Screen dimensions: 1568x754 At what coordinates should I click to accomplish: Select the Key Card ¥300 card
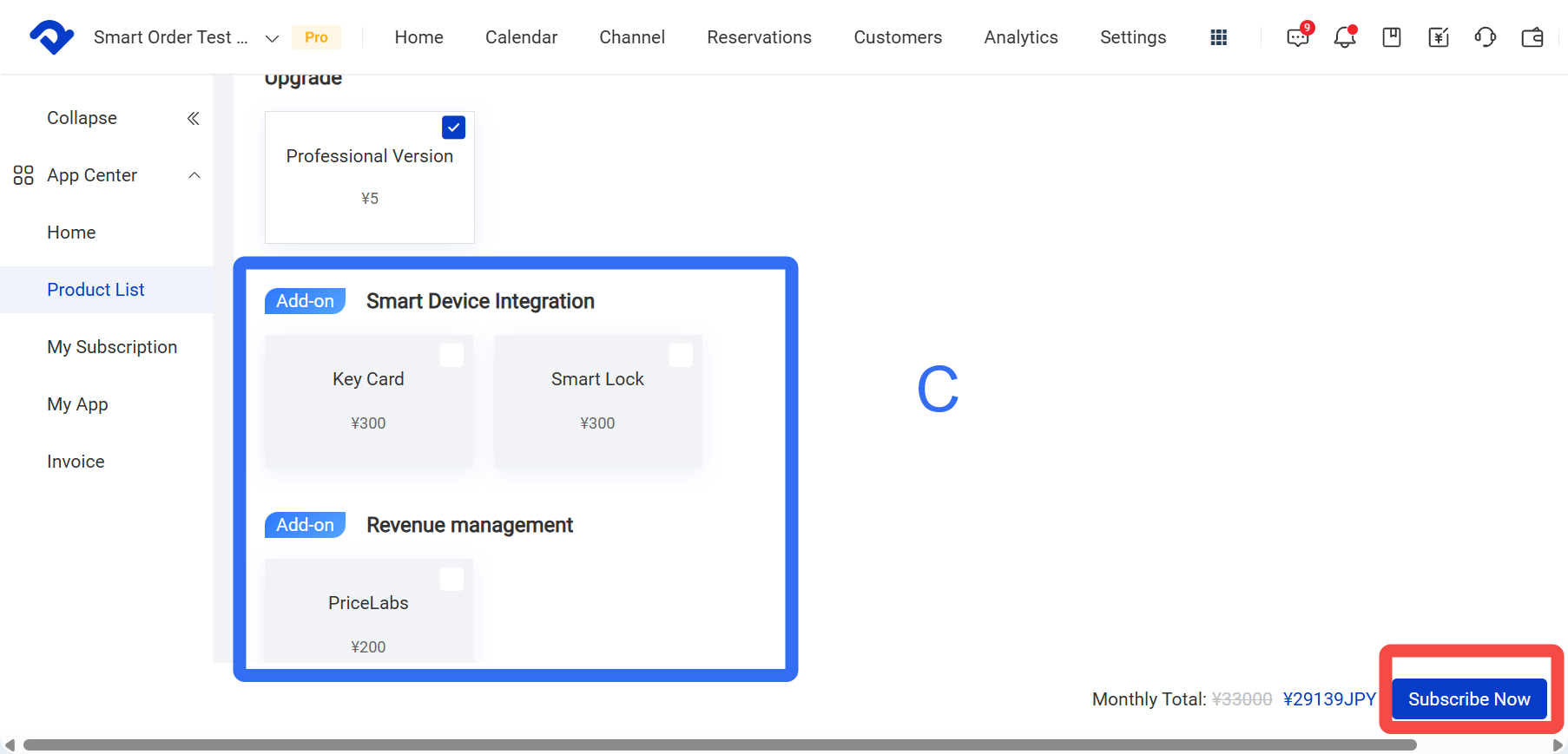pos(369,401)
